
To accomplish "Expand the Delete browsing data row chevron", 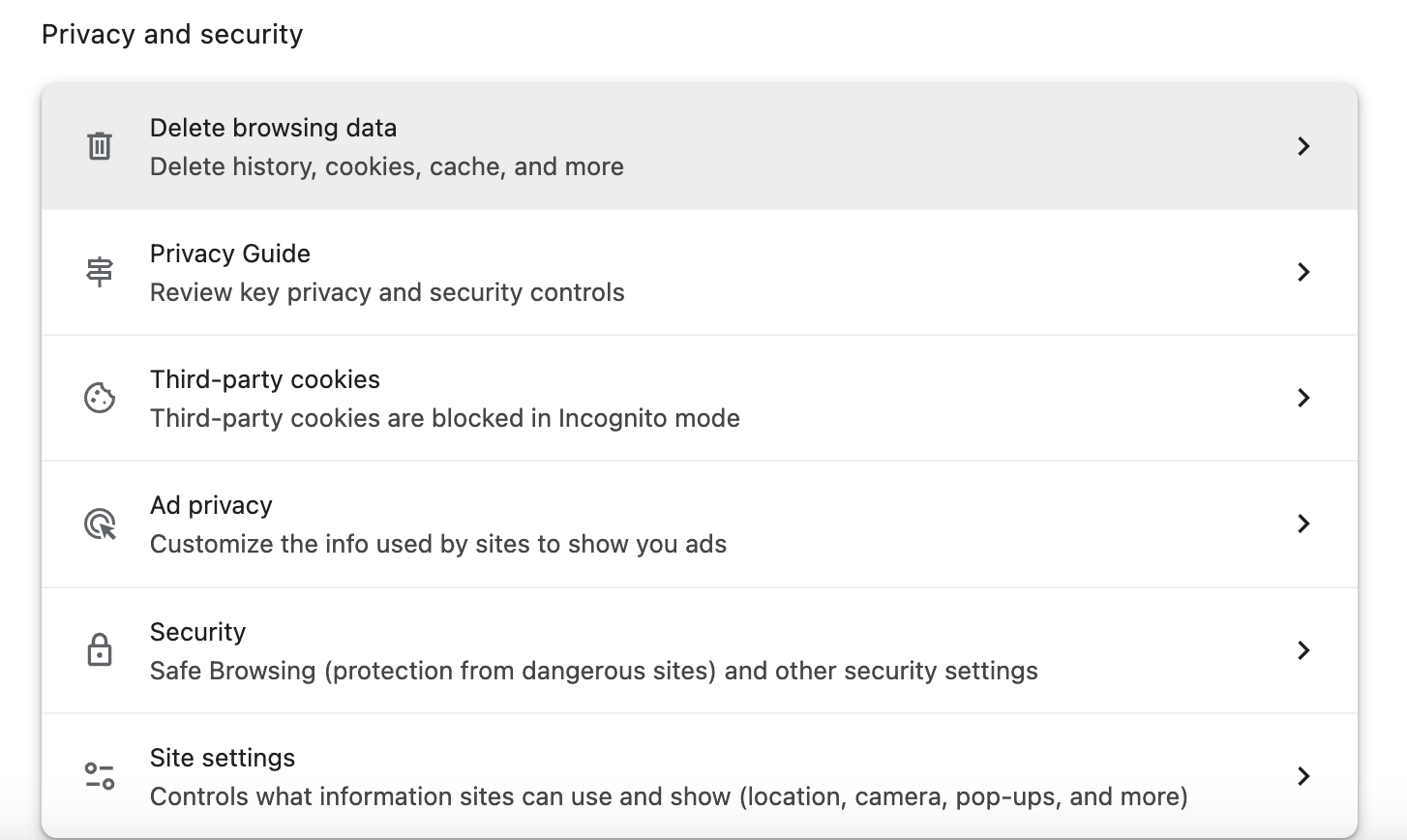I will point(1303,146).
